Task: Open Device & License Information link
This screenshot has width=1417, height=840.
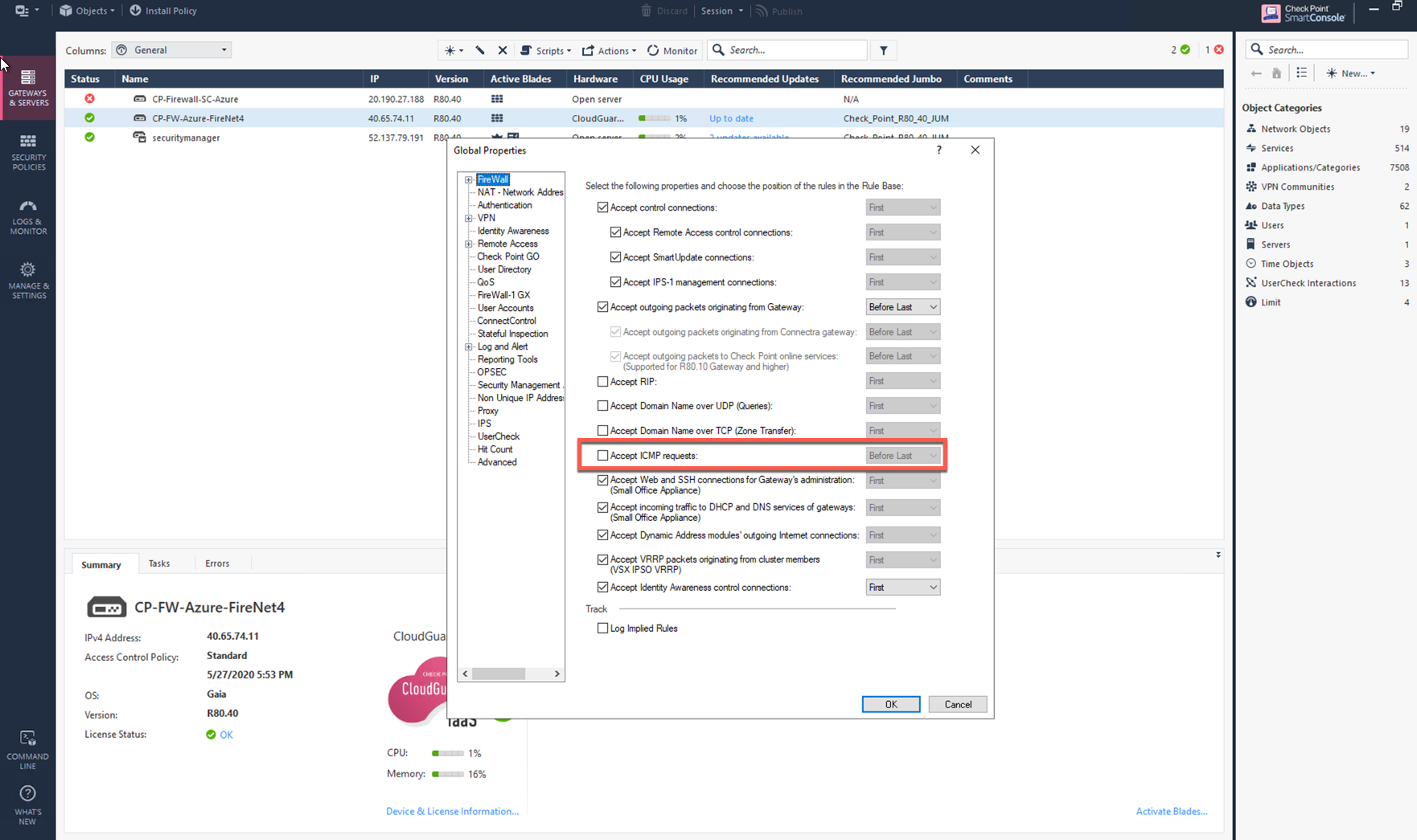Action: point(452,812)
